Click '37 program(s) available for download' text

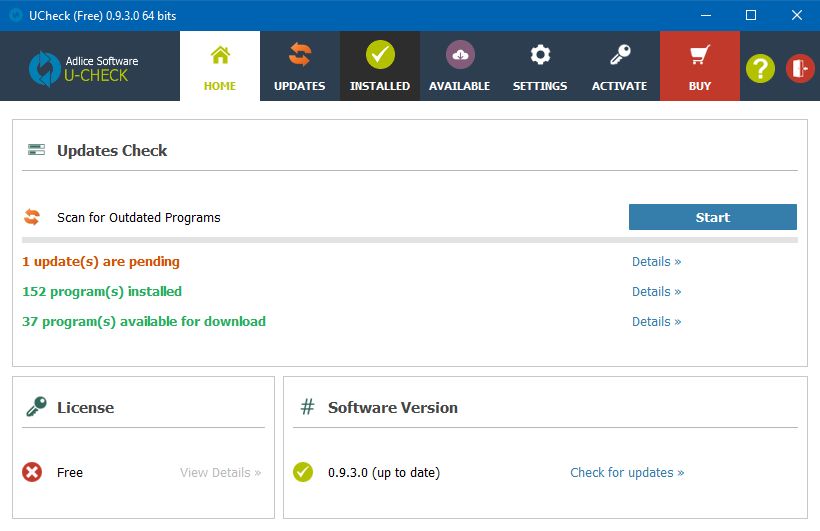point(144,321)
